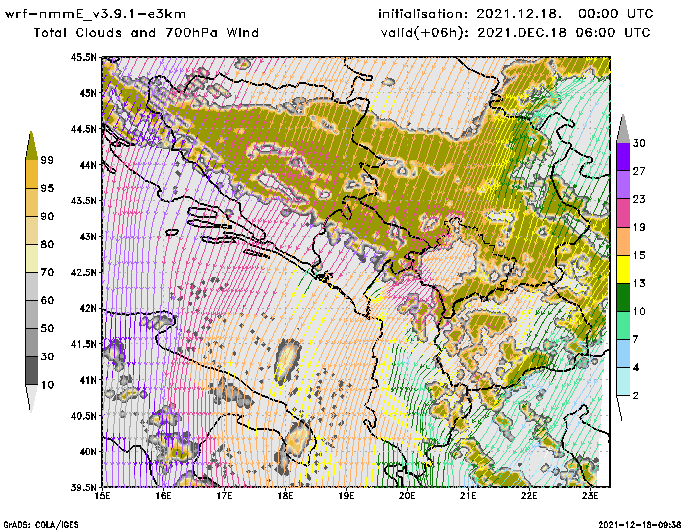700x530 pixels.
Task: Select the '2021-12-18-09:38' timestamp
Action: coord(640,525)
